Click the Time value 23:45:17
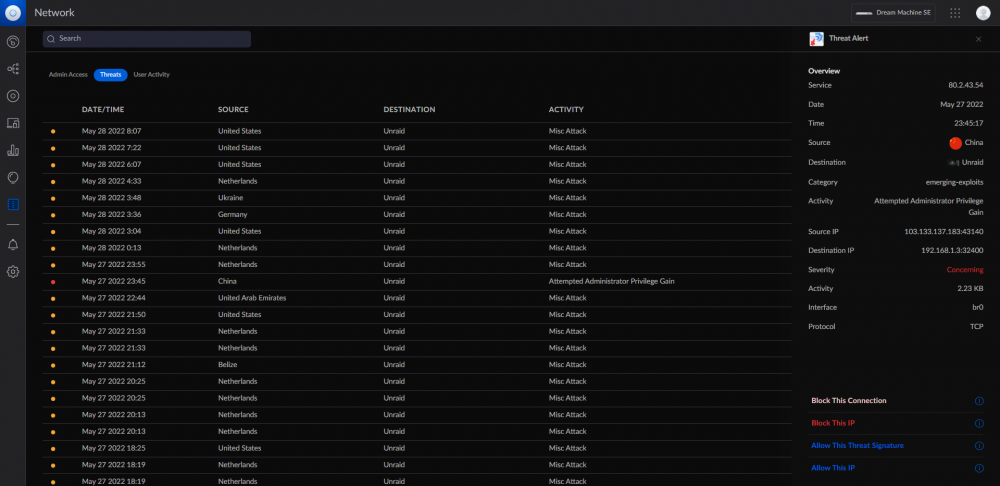Image resolution: width=1000 pixels, height=486 pixels. 969,123
